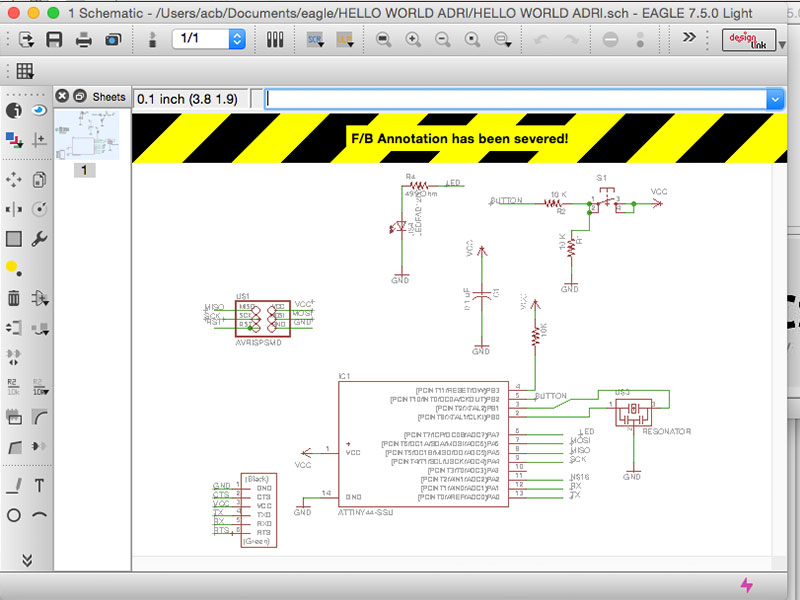
Task: Select the Mirror tool
Action: click(x=14, y=209)
